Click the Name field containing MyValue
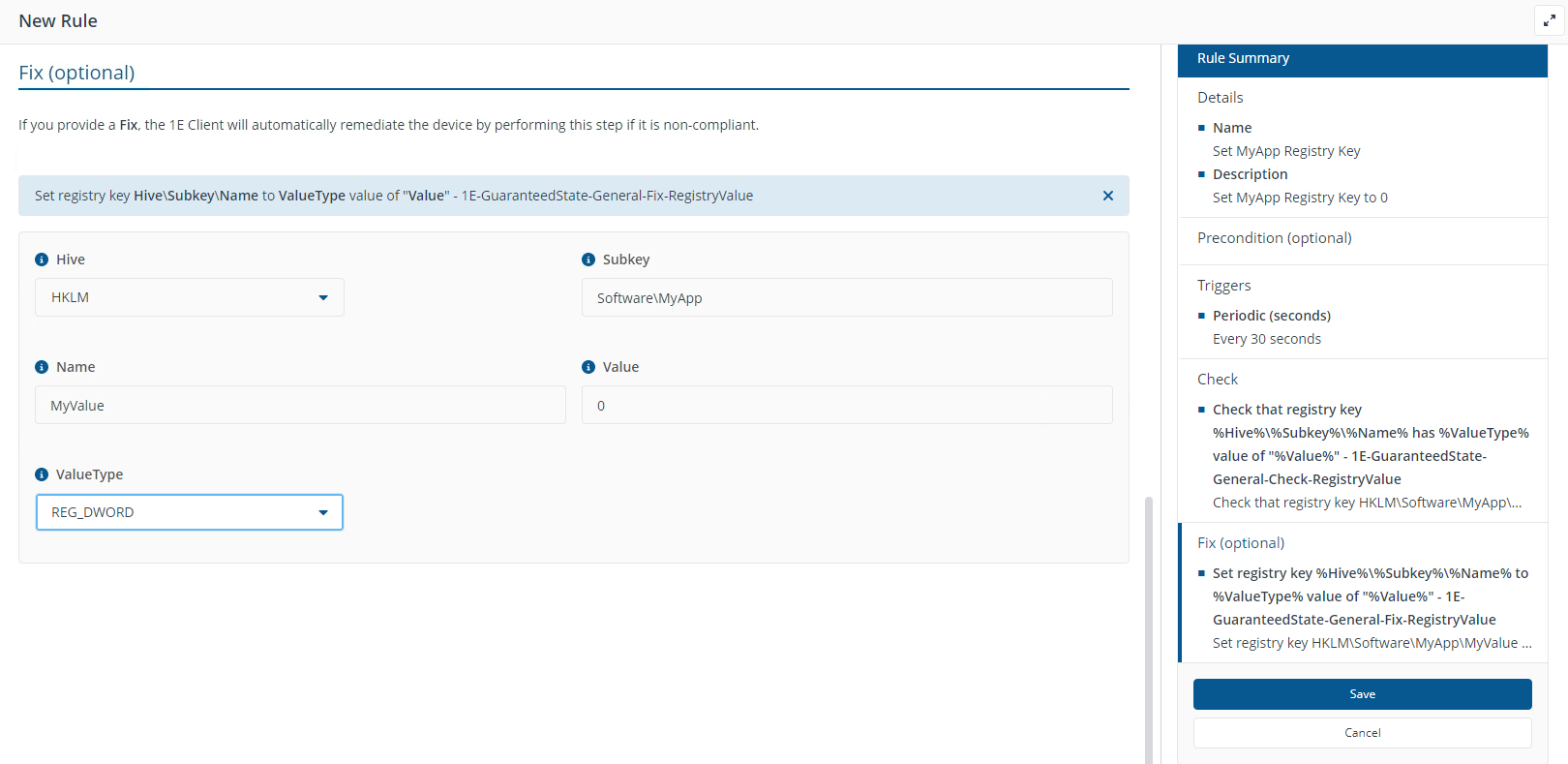1568x764 pixels. point(300,406)
